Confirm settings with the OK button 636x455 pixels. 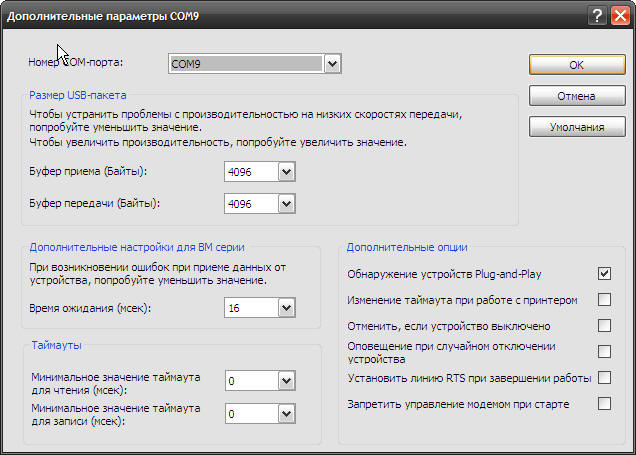click(576, 64)
